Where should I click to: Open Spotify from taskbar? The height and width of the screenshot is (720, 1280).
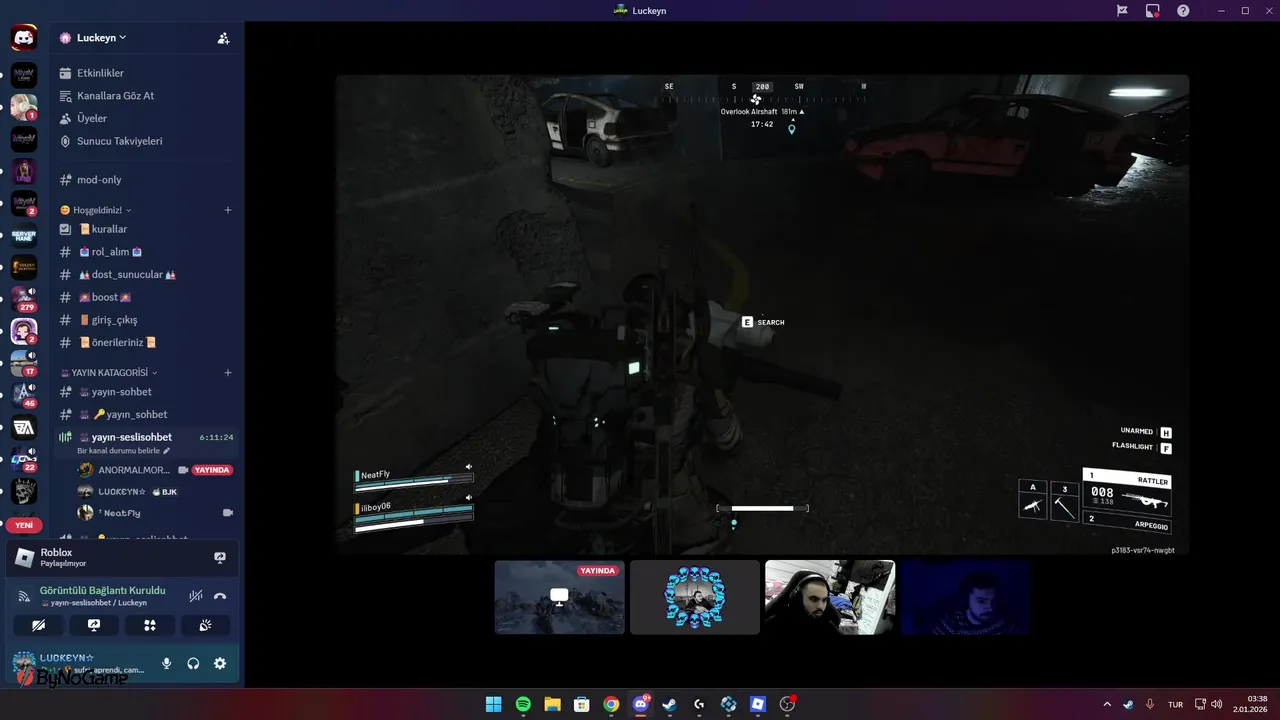pos(523,704)
